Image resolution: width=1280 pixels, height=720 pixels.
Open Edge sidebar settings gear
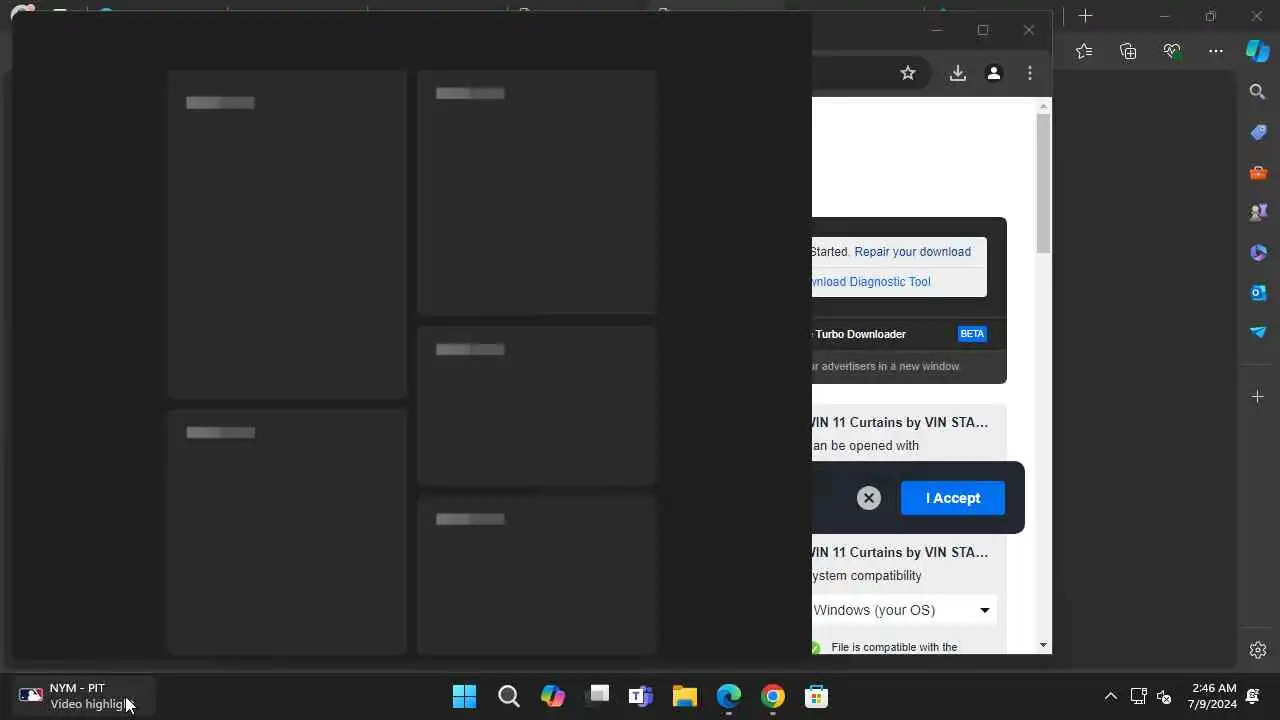pyautogui.click(x=1258, y=650)
